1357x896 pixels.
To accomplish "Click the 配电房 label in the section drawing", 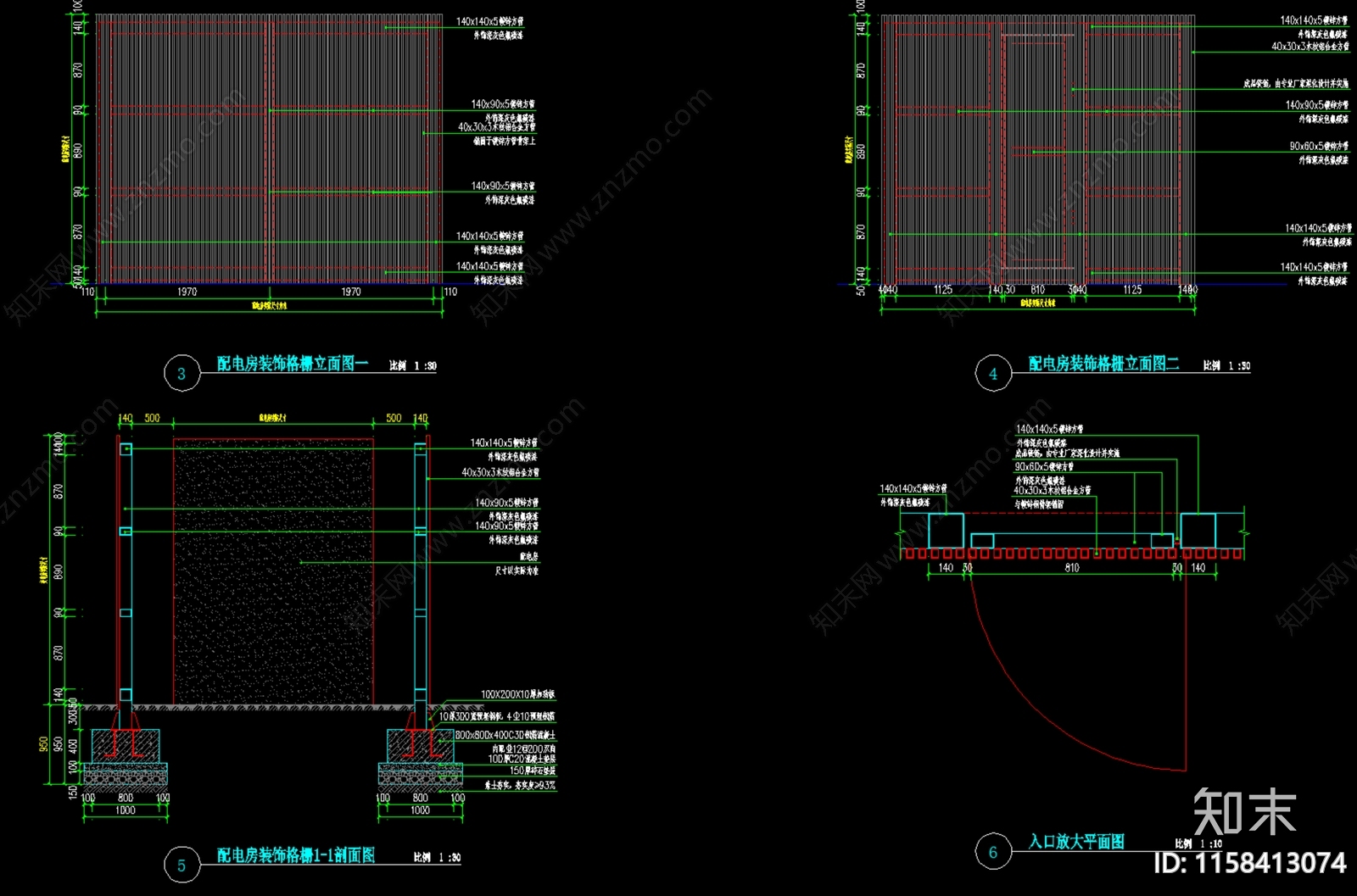I will coord(528,557).
